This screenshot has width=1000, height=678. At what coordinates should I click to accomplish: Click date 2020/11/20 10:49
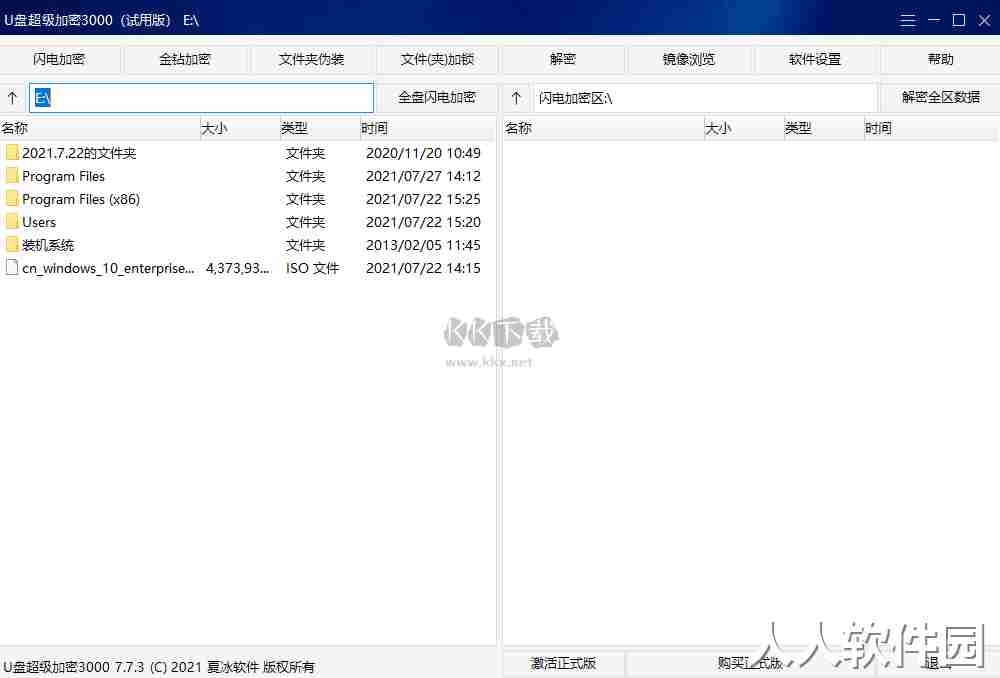point(423,153)
